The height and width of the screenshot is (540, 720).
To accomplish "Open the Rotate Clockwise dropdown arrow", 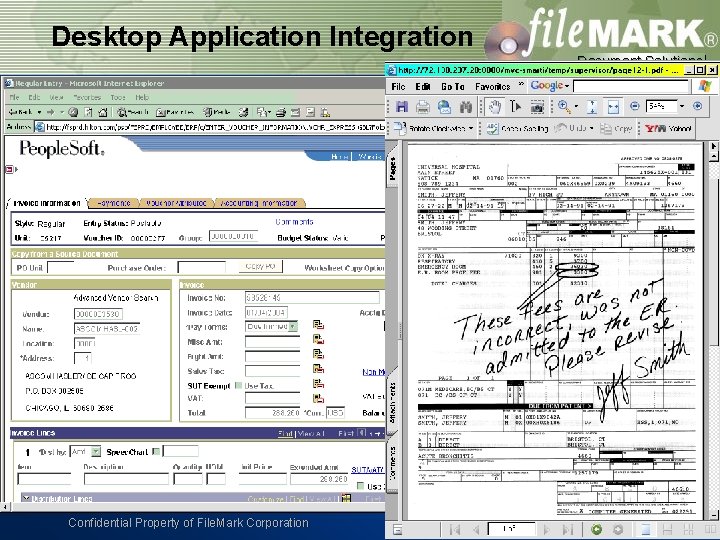I will coord(471,129).
